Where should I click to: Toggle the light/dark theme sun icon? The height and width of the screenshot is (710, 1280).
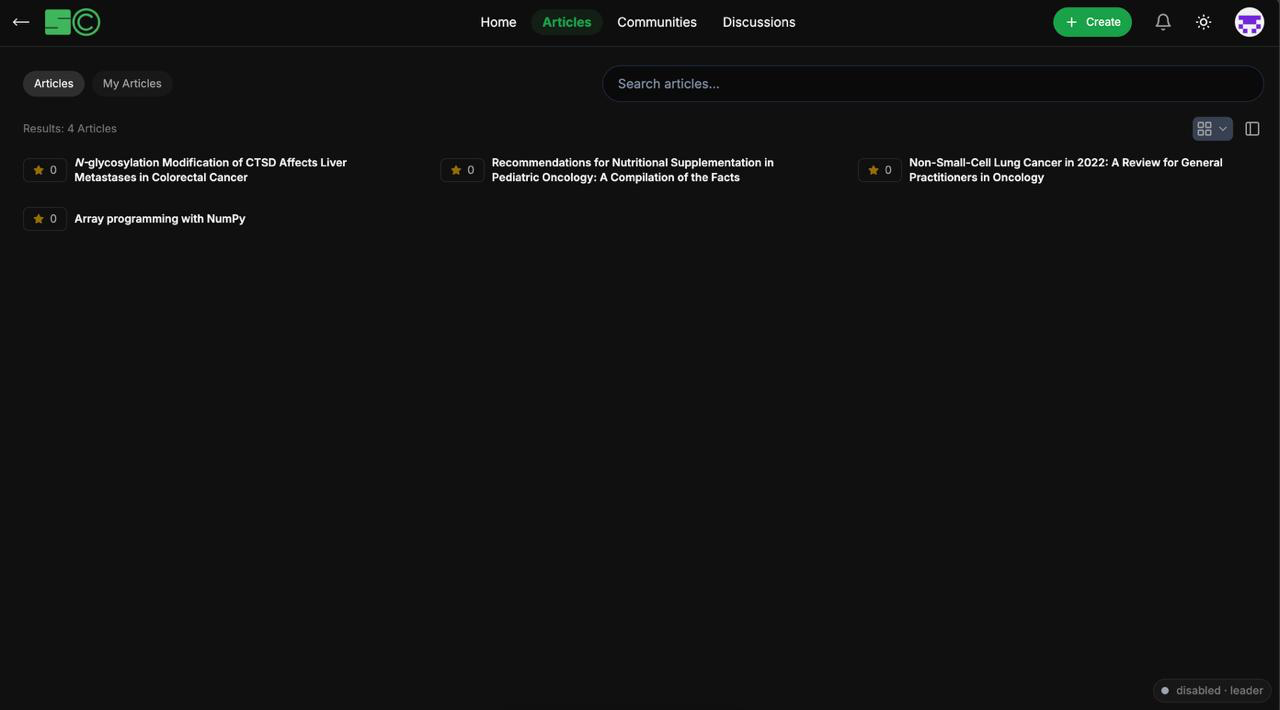(x=1204, y=22)
